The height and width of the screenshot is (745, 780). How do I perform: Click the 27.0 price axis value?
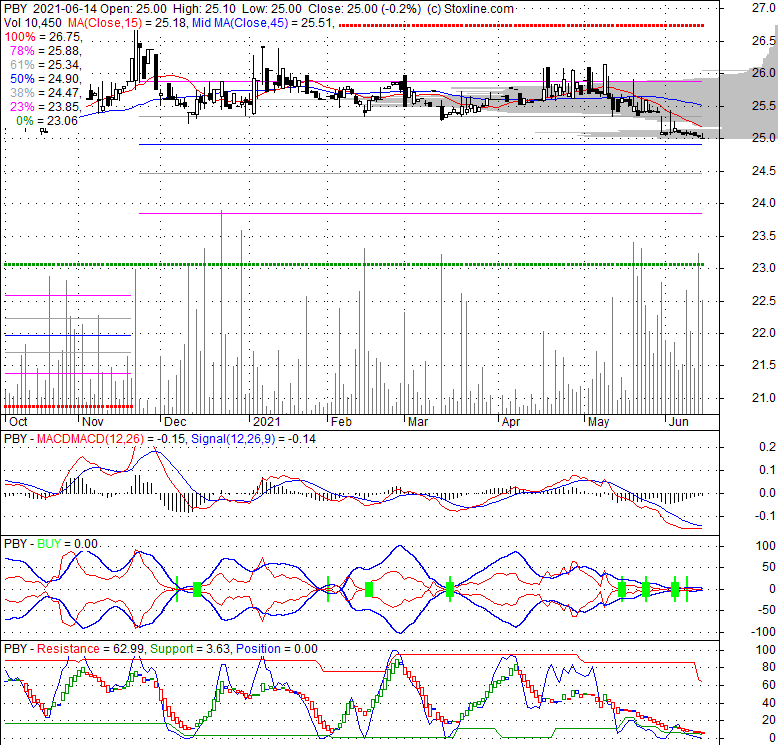point(764,8)
